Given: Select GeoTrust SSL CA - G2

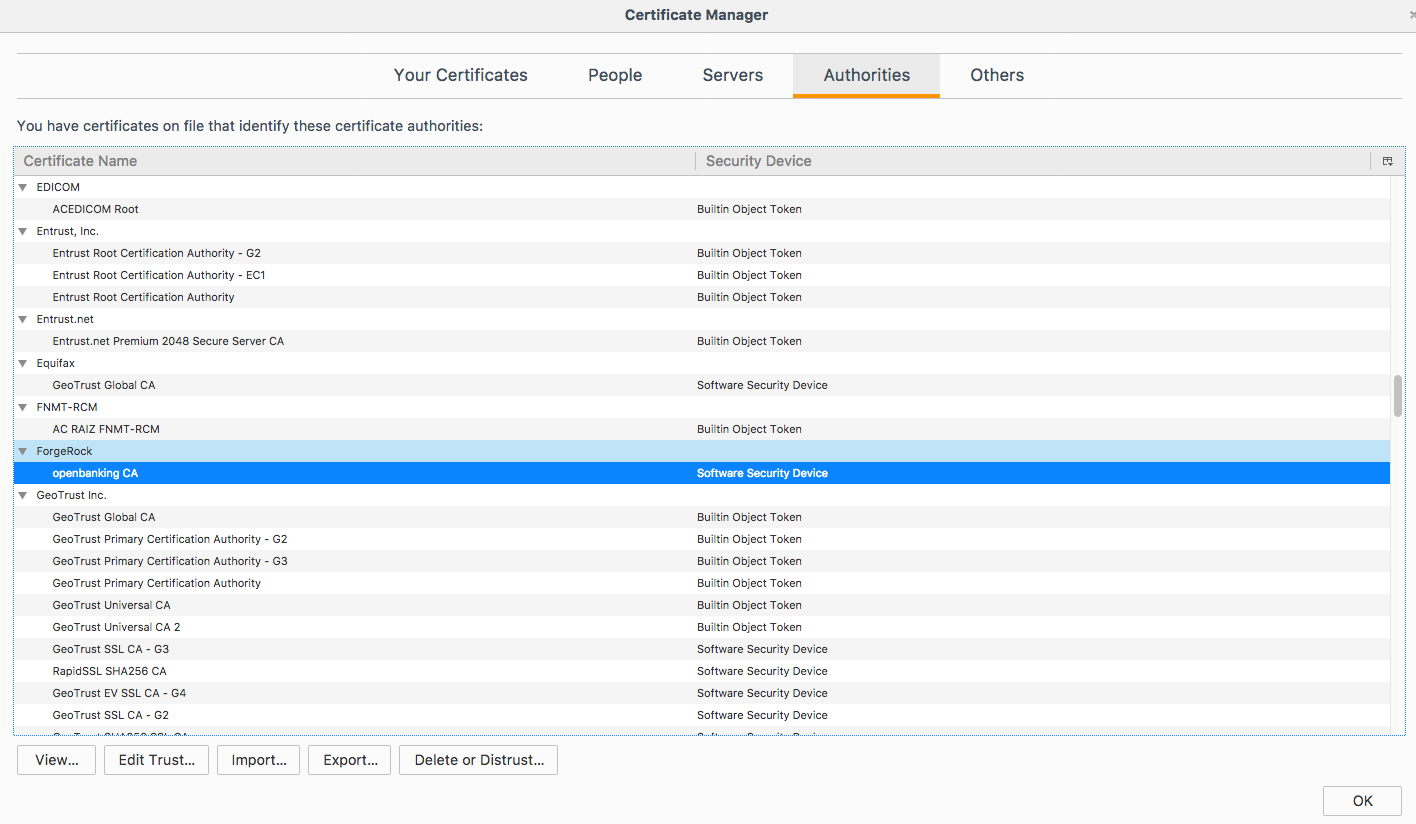Looking at the screenshot, I should [x=702, y=715].
